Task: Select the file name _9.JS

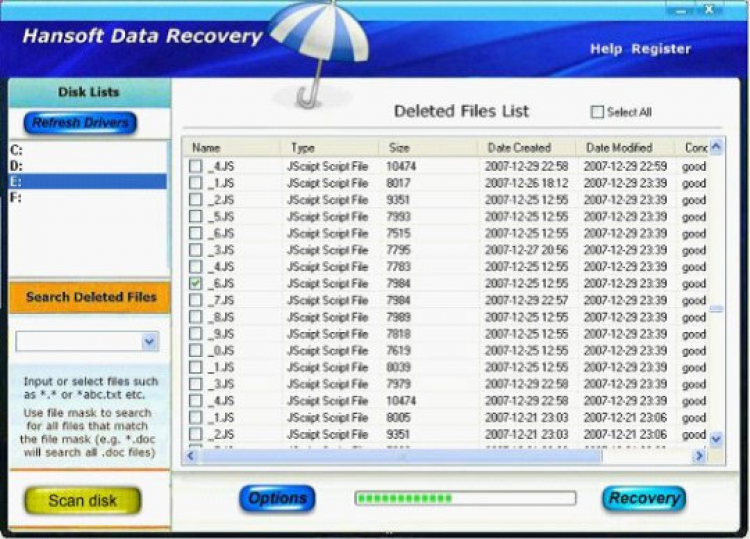Action: click(x=221, y=333)
